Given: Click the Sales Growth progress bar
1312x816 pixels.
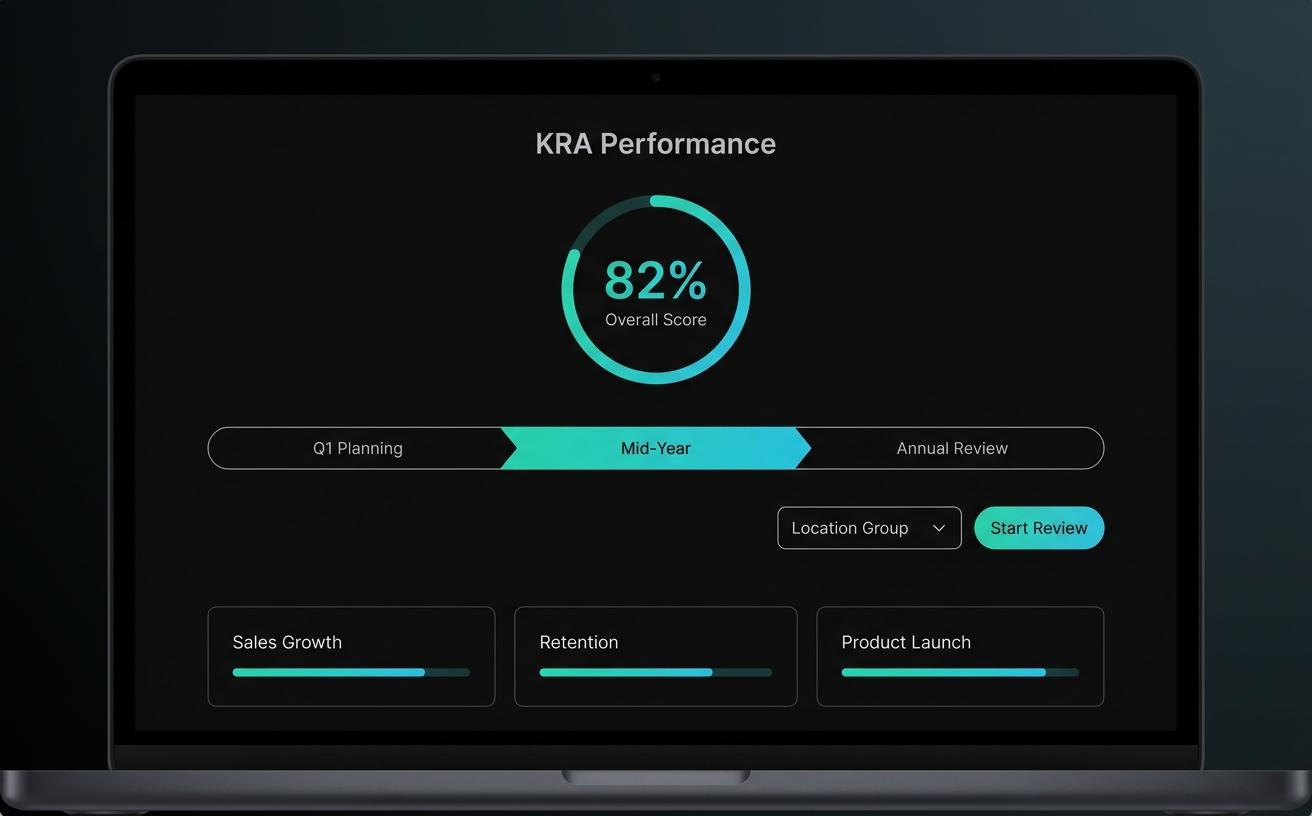Looking at the screenshot, I should (x=351, y=673).
